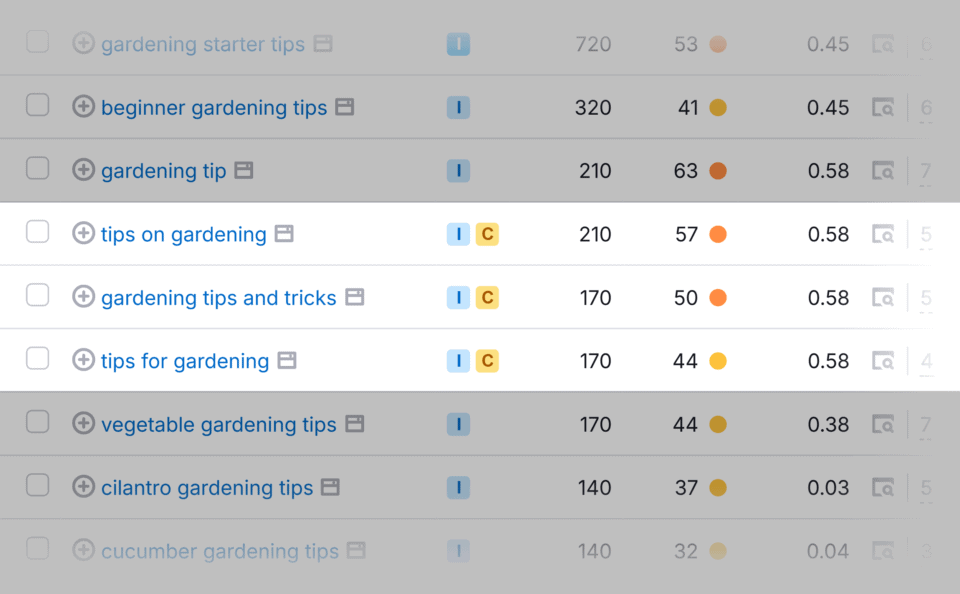
Task: Open SERP analysis icon in tips for gardening row
Action: [883, 361]
